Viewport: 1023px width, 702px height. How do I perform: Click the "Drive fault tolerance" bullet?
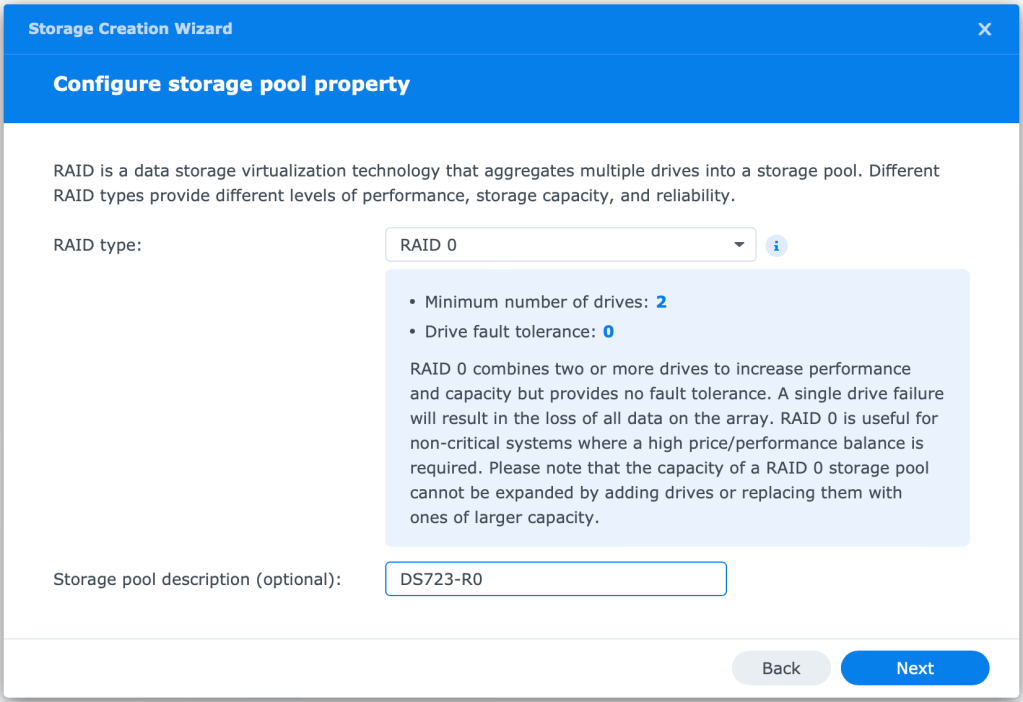[x=510, y=331]
